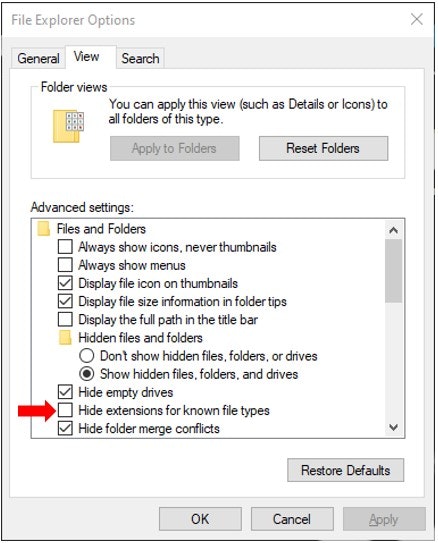Click the greyed-out Apply button

point(384,519)
